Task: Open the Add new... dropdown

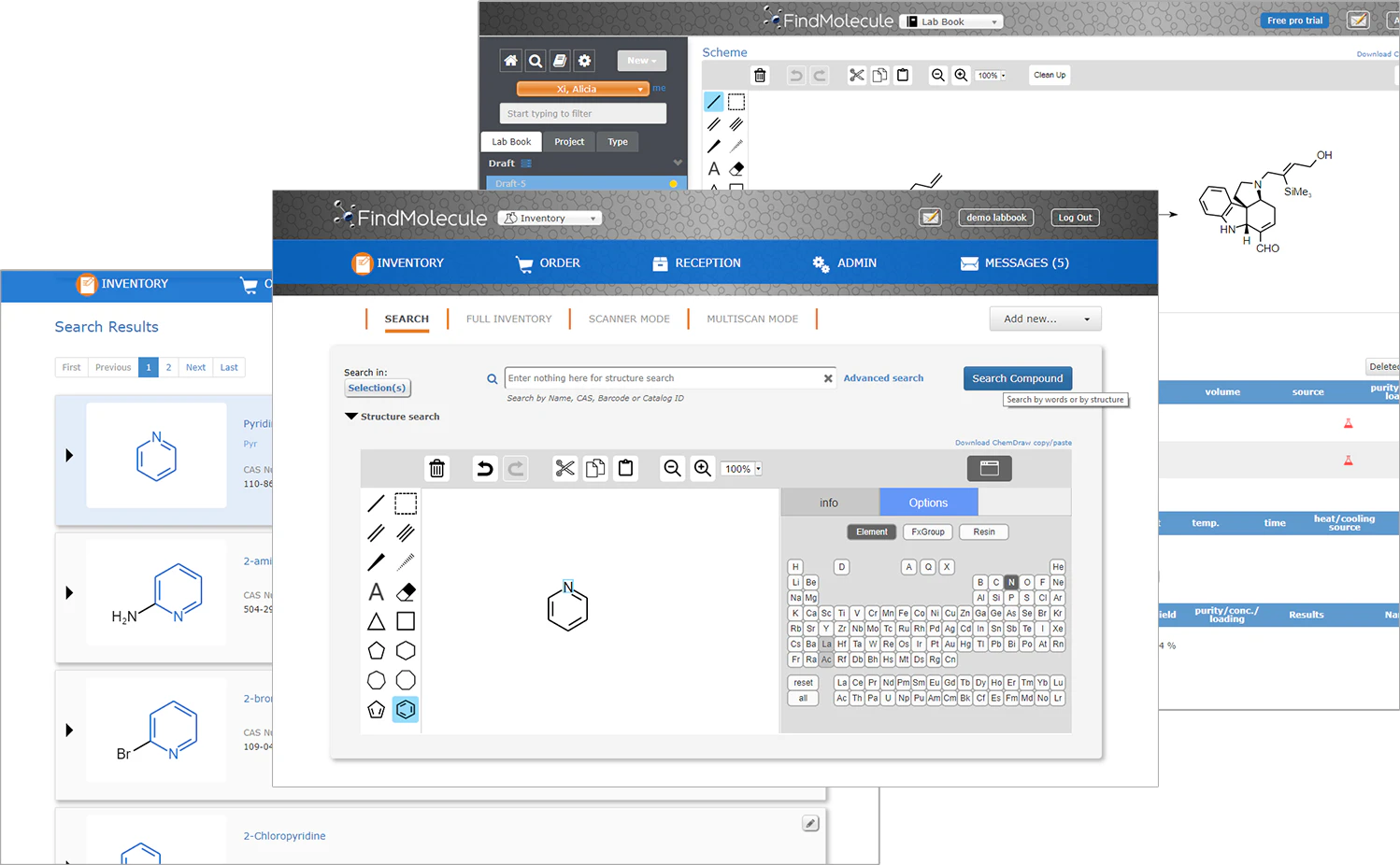Action: (1045, 319)
